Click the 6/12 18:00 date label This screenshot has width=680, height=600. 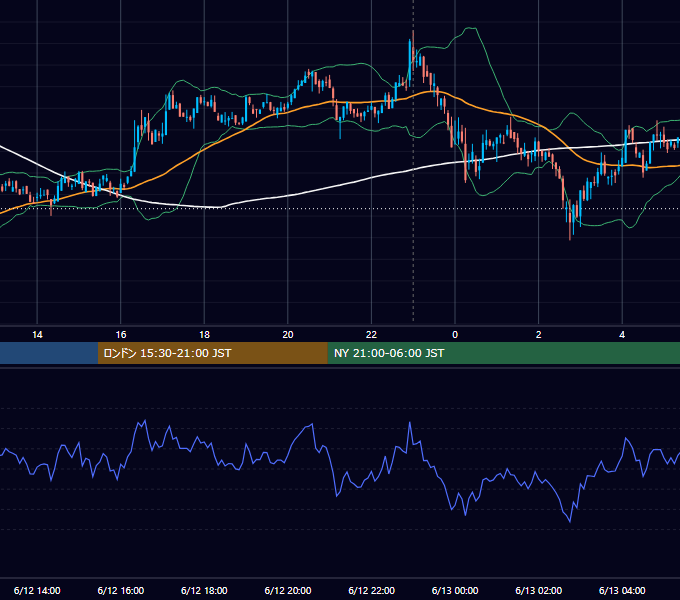click(204, 590)
